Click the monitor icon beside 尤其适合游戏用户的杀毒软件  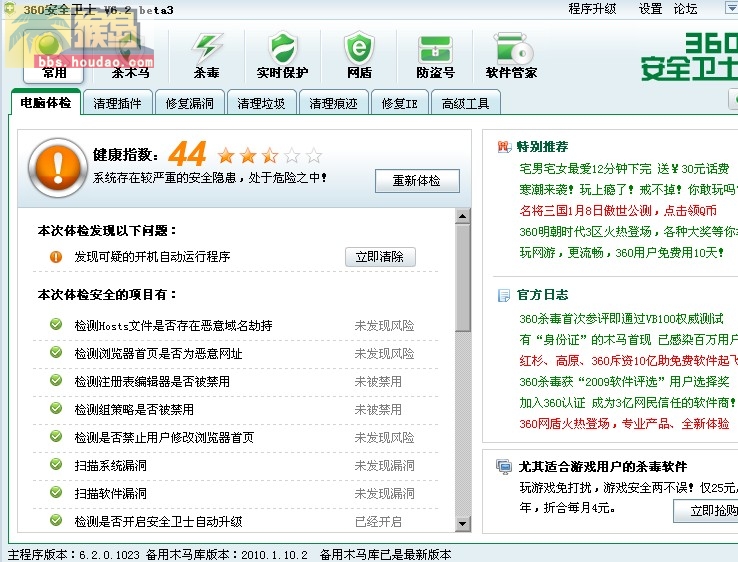point(504,467)
